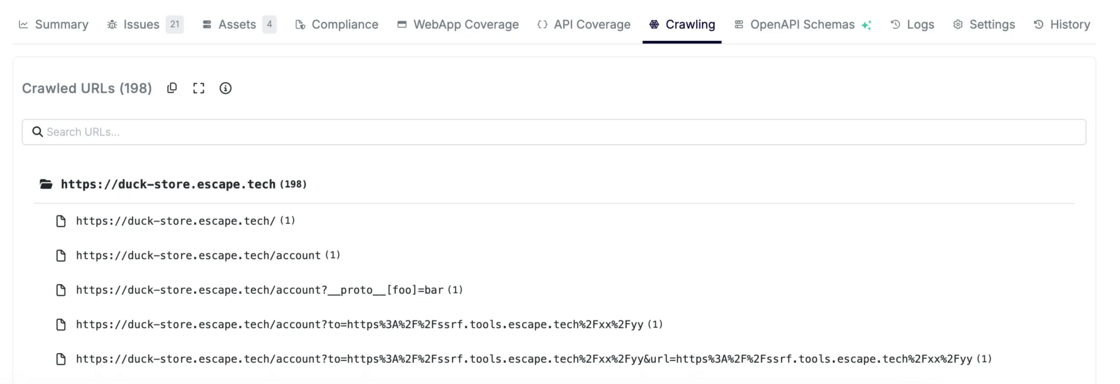The height and width of the screenshot is (384, 1120).
Task: Click the copy crawled URLs icon
Action: coord(172,89)
